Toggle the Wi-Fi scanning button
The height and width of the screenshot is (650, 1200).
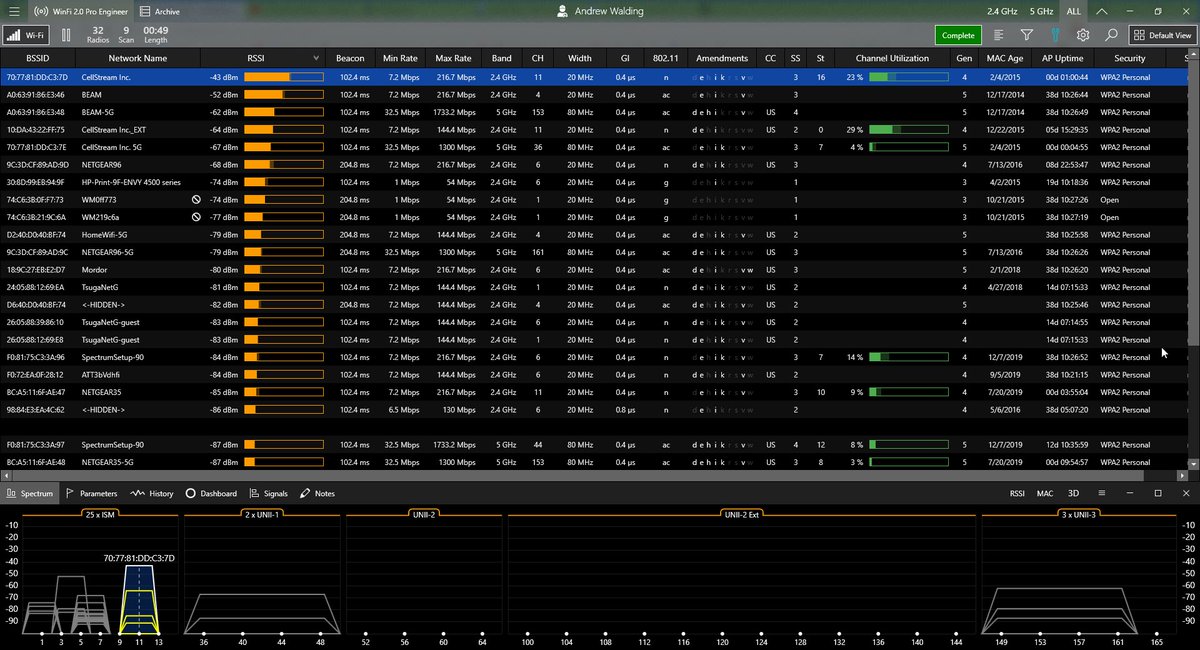[26, 35]
